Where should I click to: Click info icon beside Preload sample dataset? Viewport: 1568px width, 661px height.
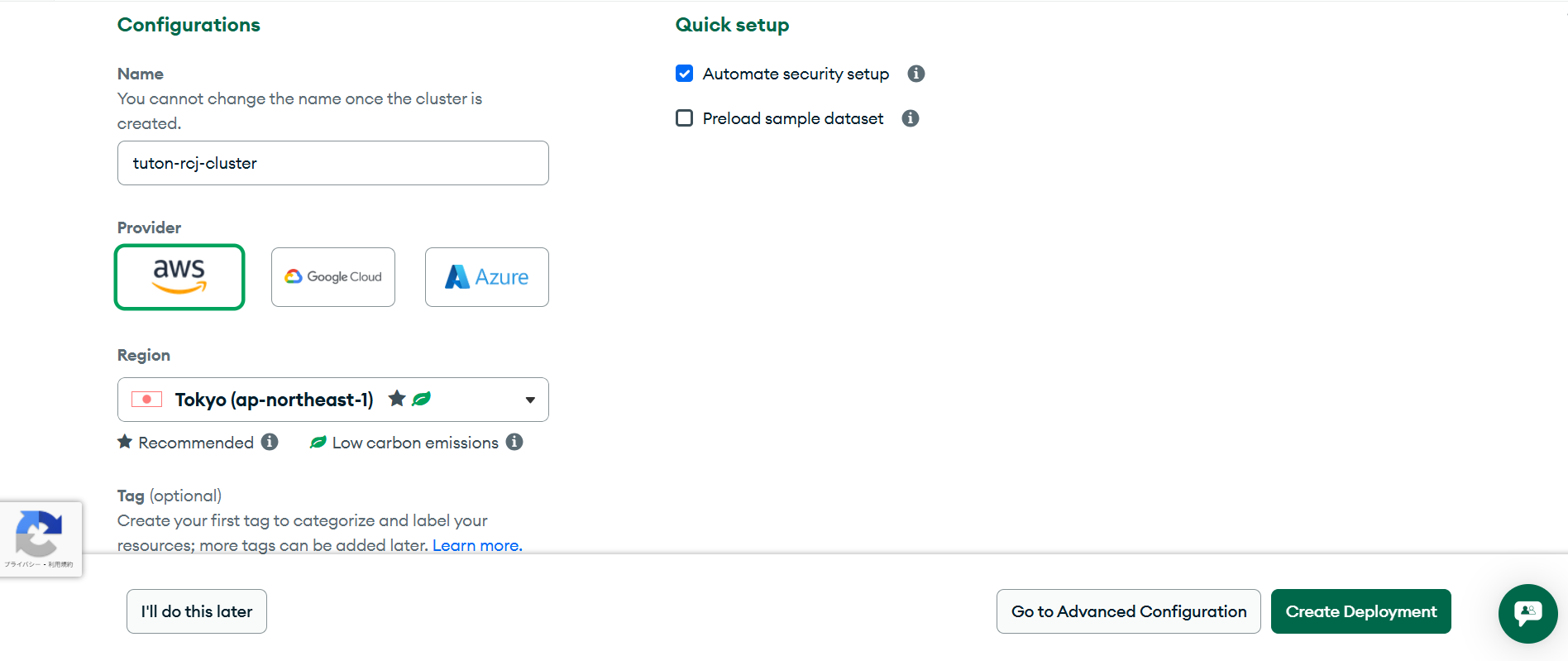pyautogui.click(x=911, y=118)
